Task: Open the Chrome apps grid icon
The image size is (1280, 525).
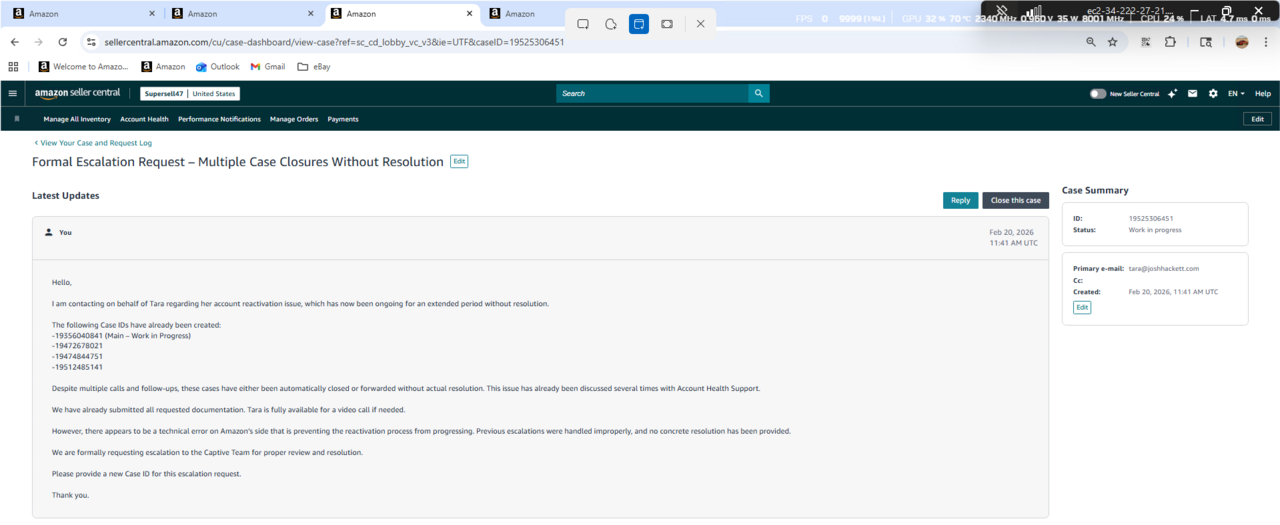Action: [13, 67]
